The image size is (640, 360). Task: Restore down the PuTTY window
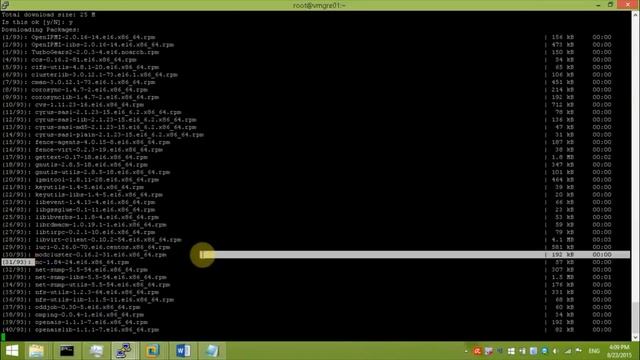pyautogui.click(x=611, y=5)
